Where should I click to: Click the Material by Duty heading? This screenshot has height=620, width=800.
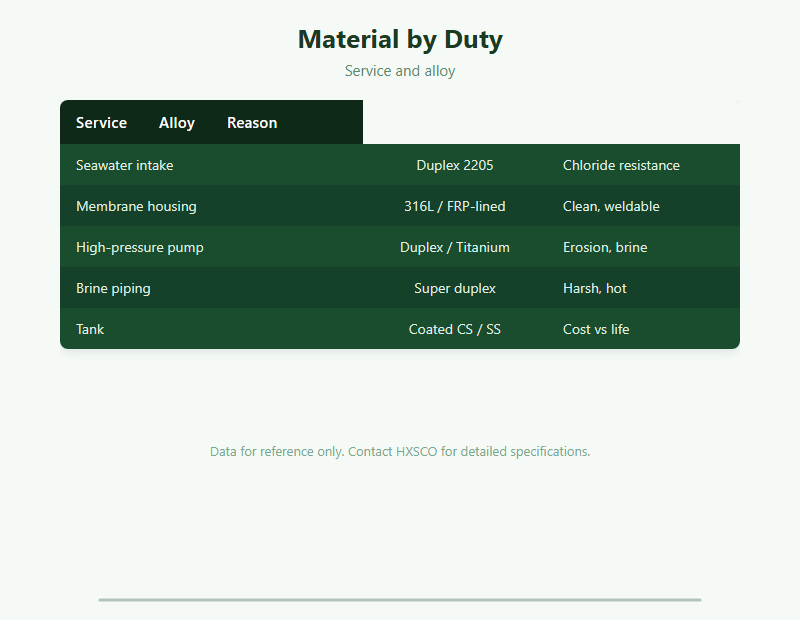click(400, 39)
